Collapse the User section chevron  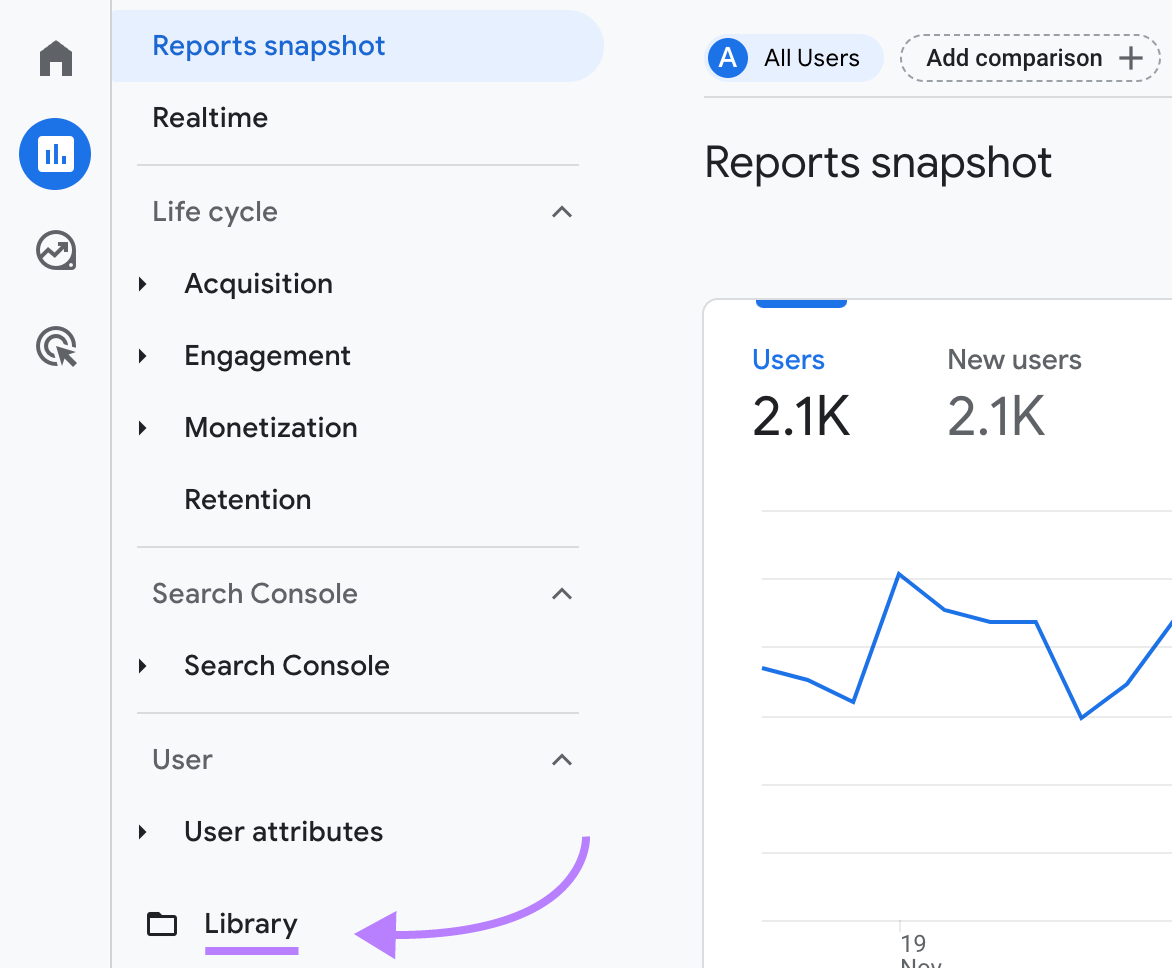[561, 760]
